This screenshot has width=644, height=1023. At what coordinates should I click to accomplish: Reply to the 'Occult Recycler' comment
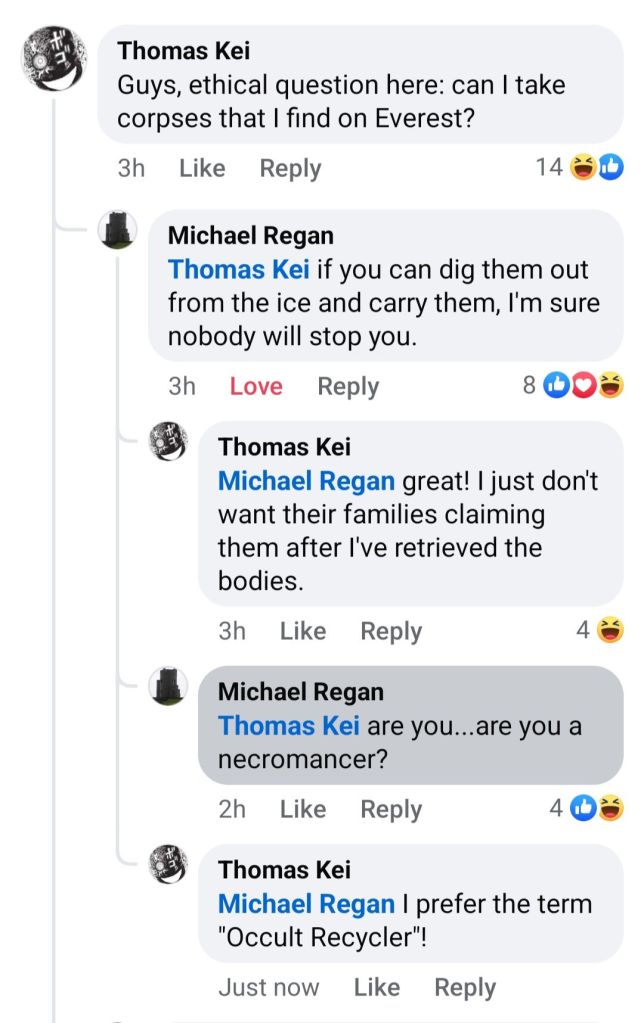pos(465,988)
